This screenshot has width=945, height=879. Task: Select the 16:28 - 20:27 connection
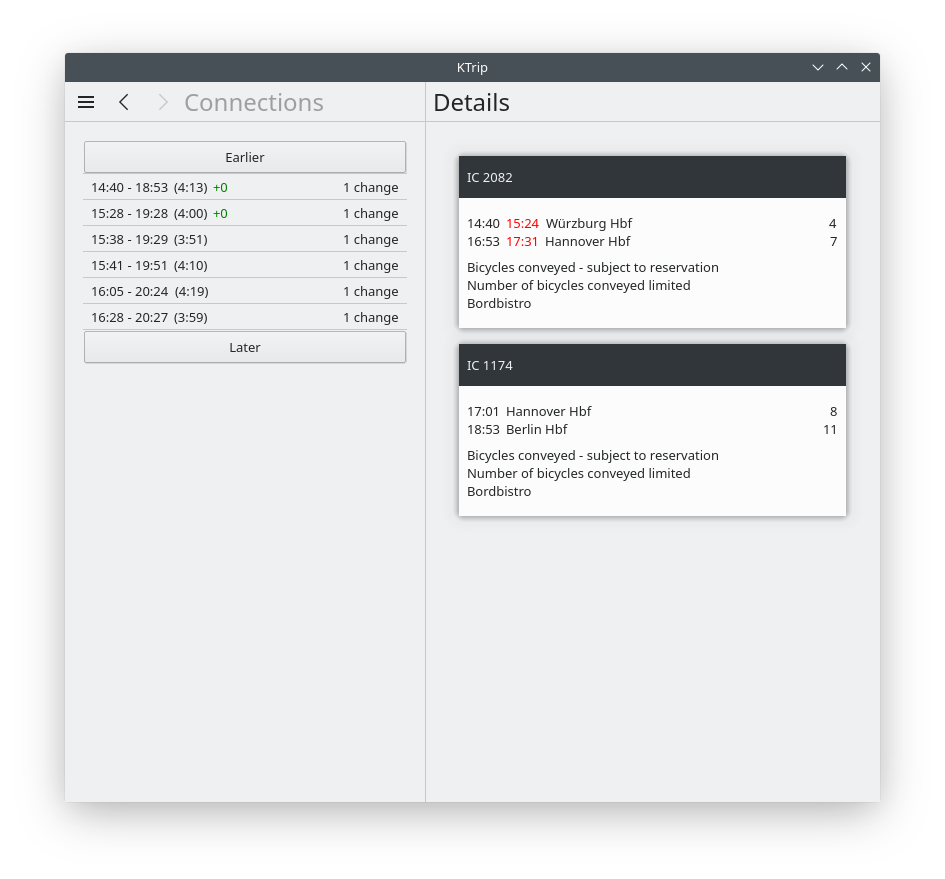245,317
